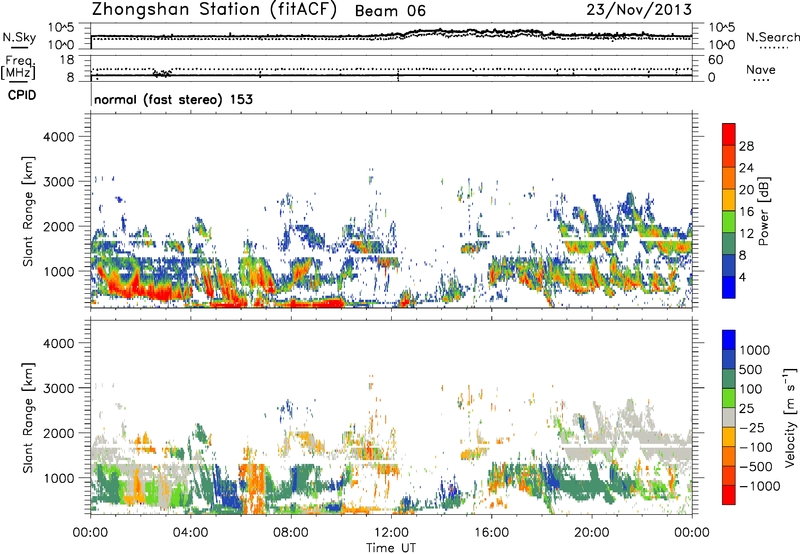Click the 'Power [dB]' colorbar title

click(x=763, y=211)
